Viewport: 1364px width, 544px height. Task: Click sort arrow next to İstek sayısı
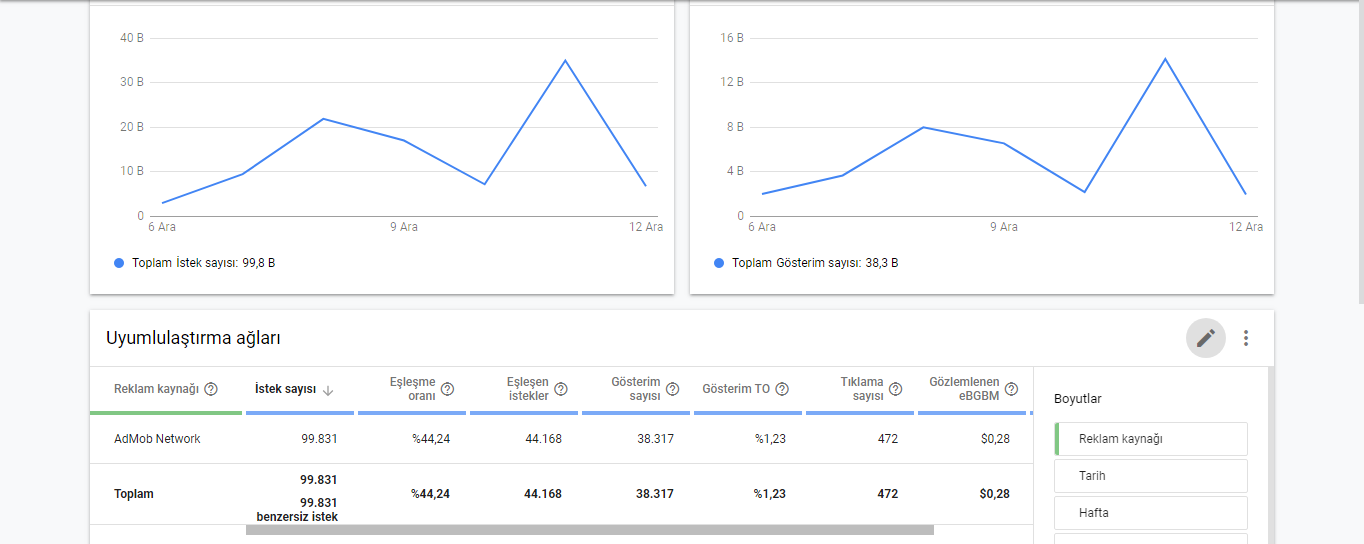tap(328, 390)
